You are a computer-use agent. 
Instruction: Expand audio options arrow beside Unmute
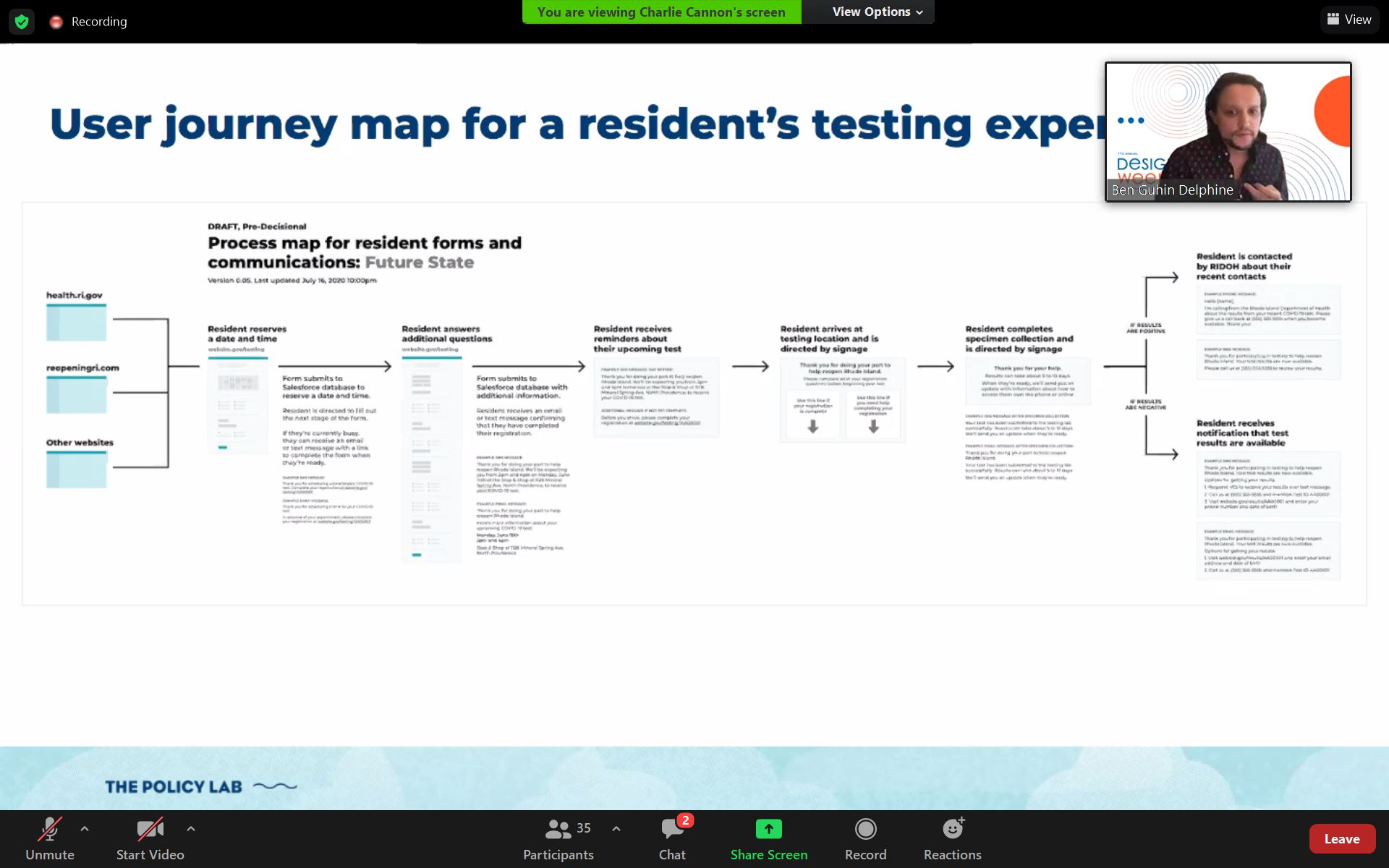85,828
